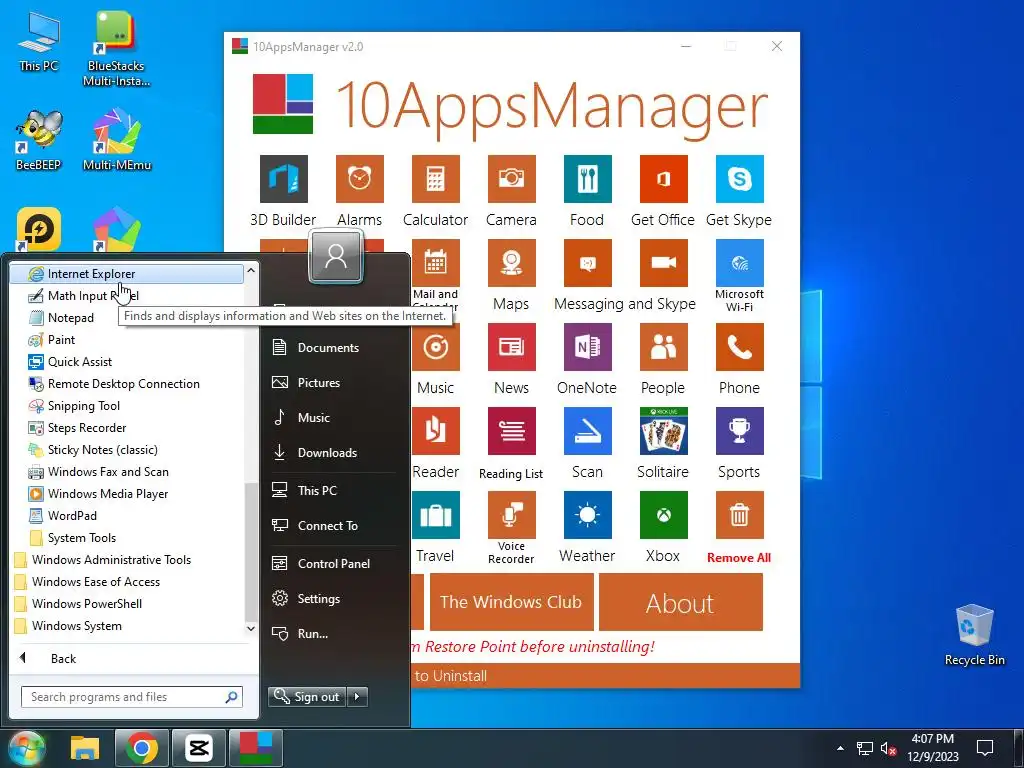This screenshot has width=1024, height=768.
Task: Select the Xbox app tile
Action: click(664, 515)
